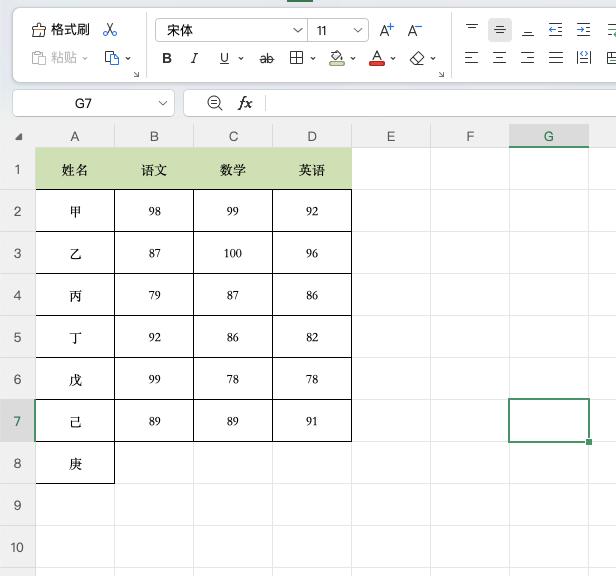Click the header cell 语文
616x576 pixels.
154,169
